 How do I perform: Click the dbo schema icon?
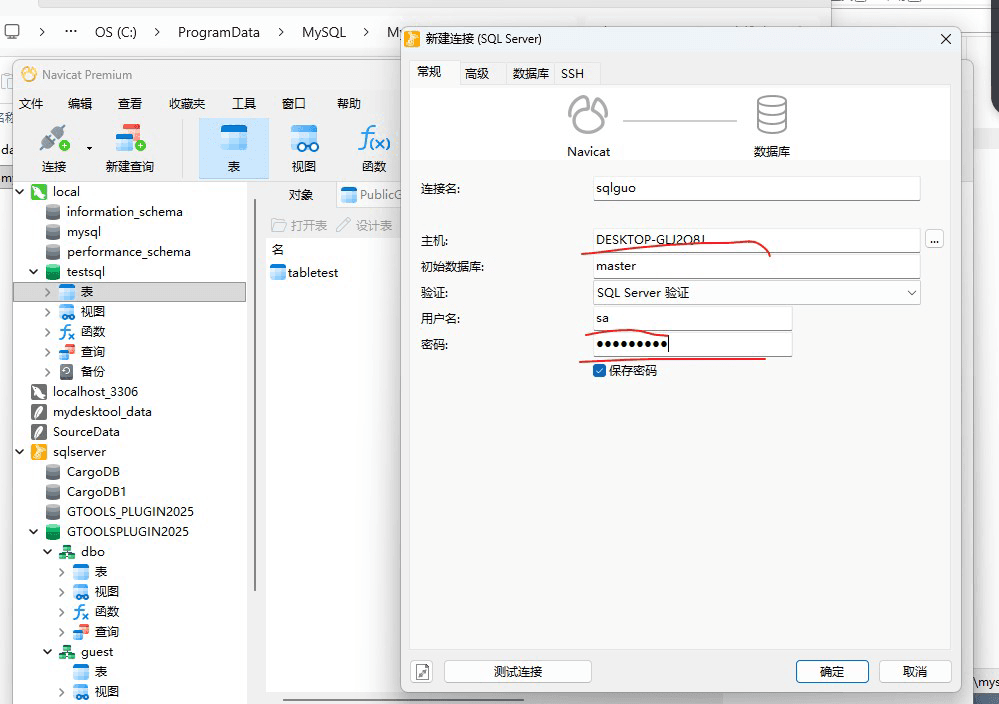coord(67,552)
